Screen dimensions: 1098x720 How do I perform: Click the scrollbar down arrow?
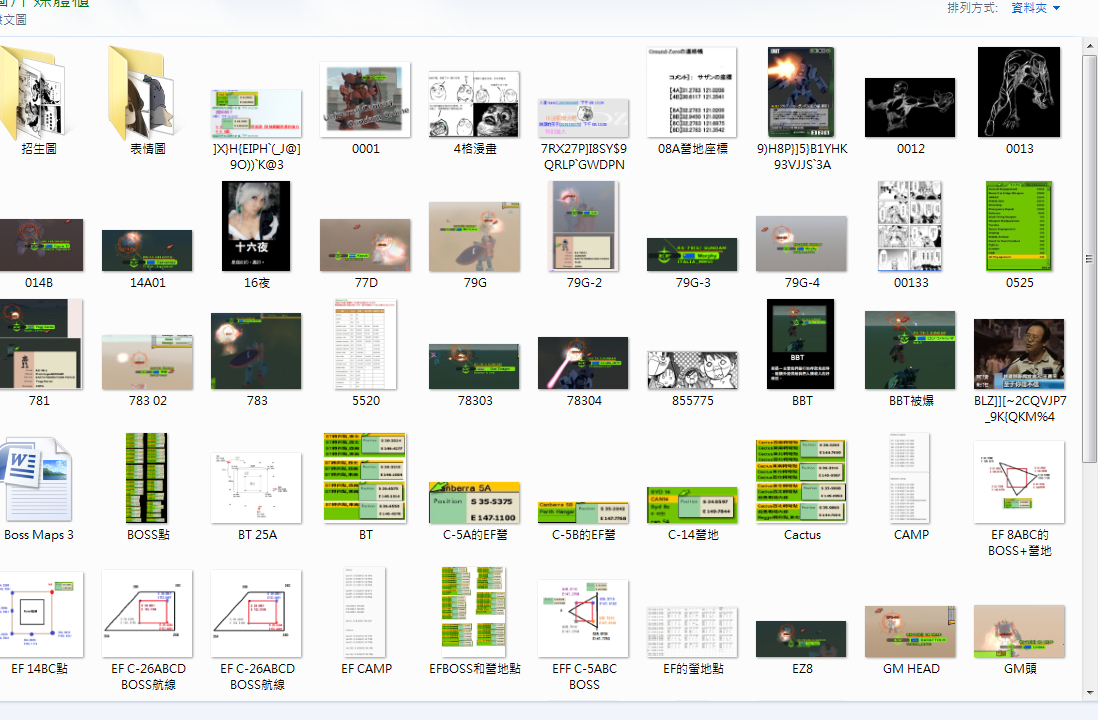[x=1090, y=693]
